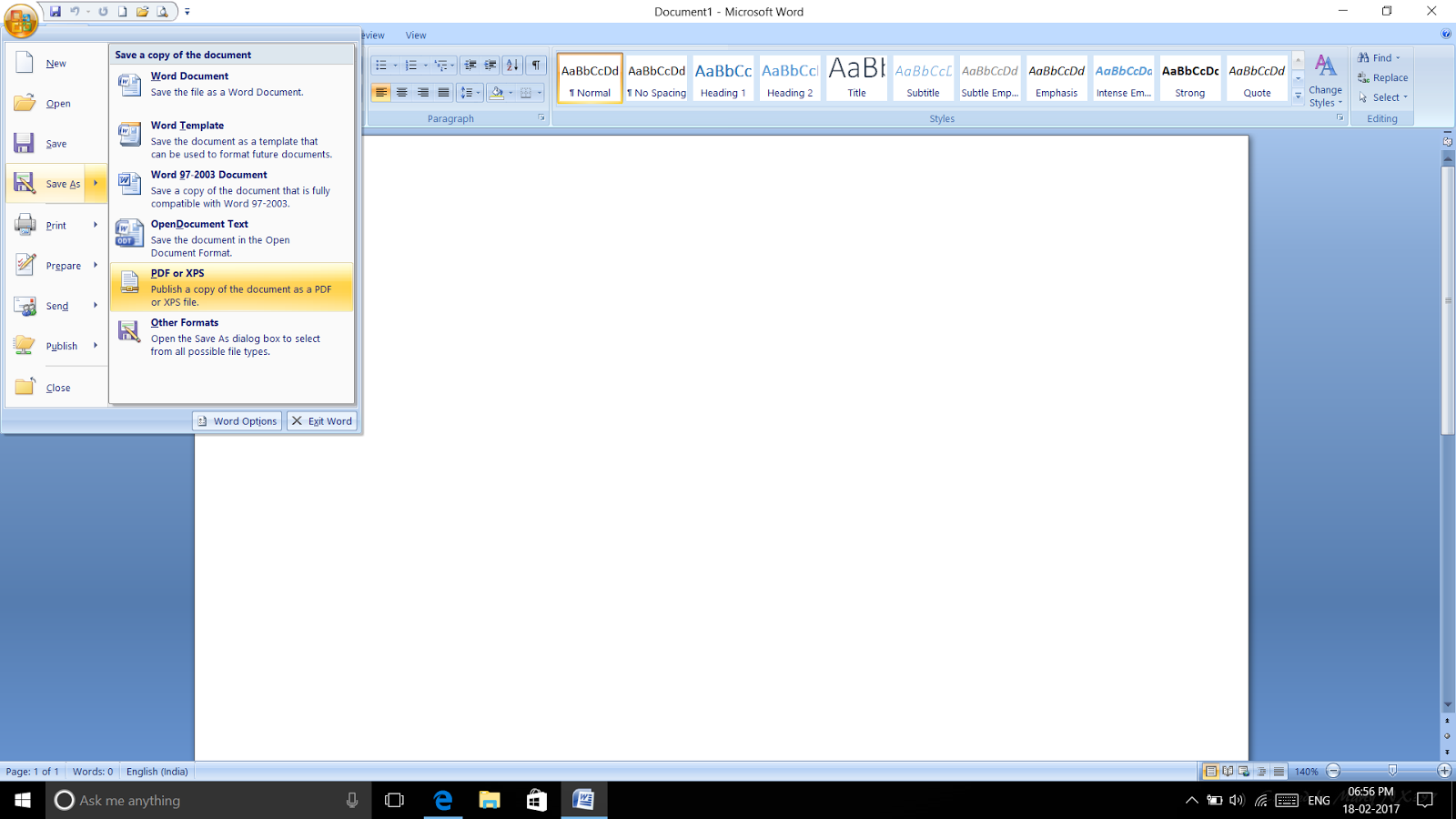Choose Open in the Office menu
Viewport: 1456px width, 819px height.
56,104
